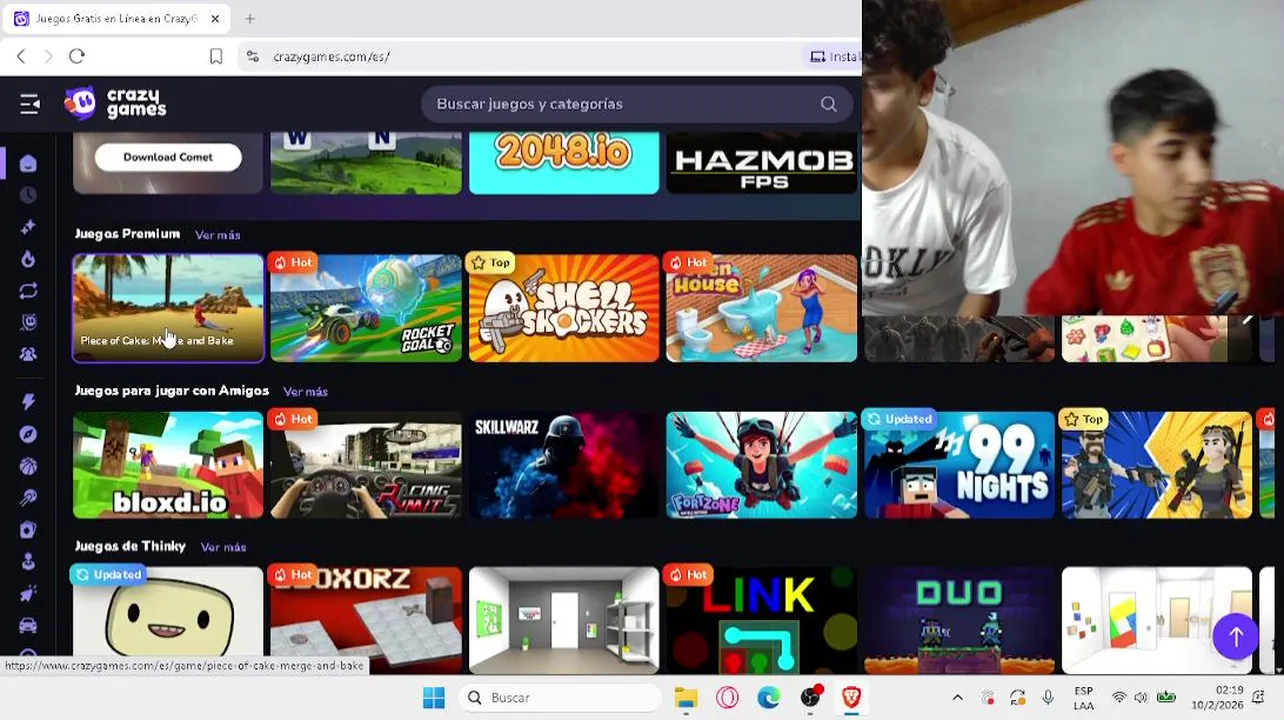Open the volume speaker tray icon

pyautogui.click(x=1141, y=698)
